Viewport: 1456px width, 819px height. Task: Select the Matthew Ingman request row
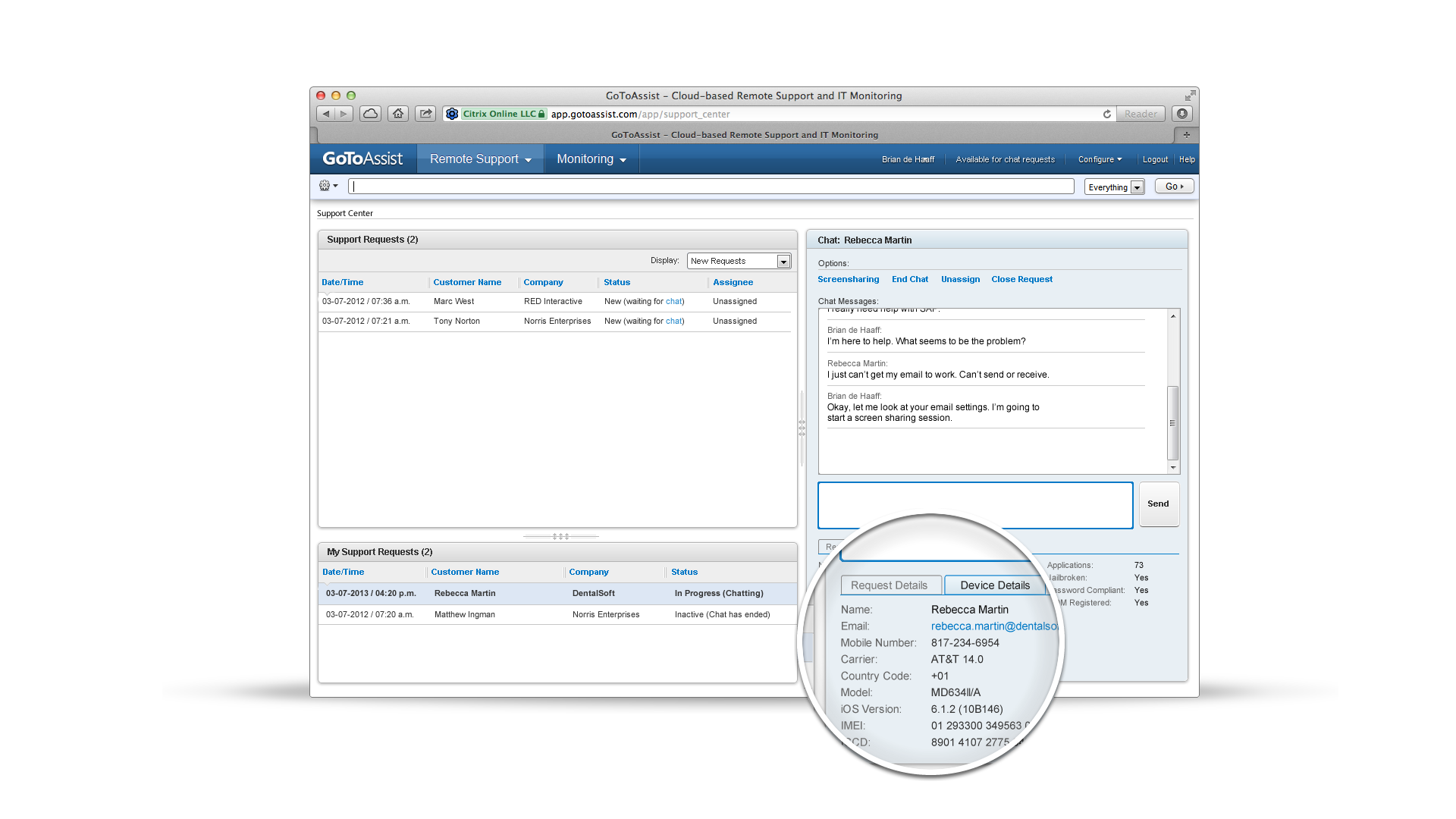[558, 615]
